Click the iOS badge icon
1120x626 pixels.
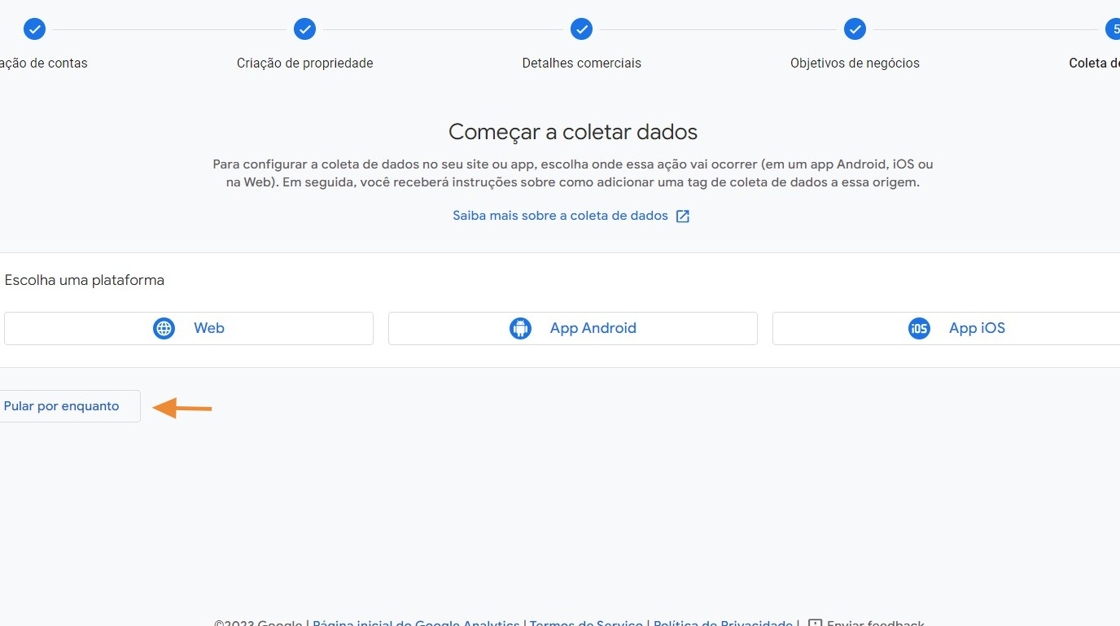point(918,328)
